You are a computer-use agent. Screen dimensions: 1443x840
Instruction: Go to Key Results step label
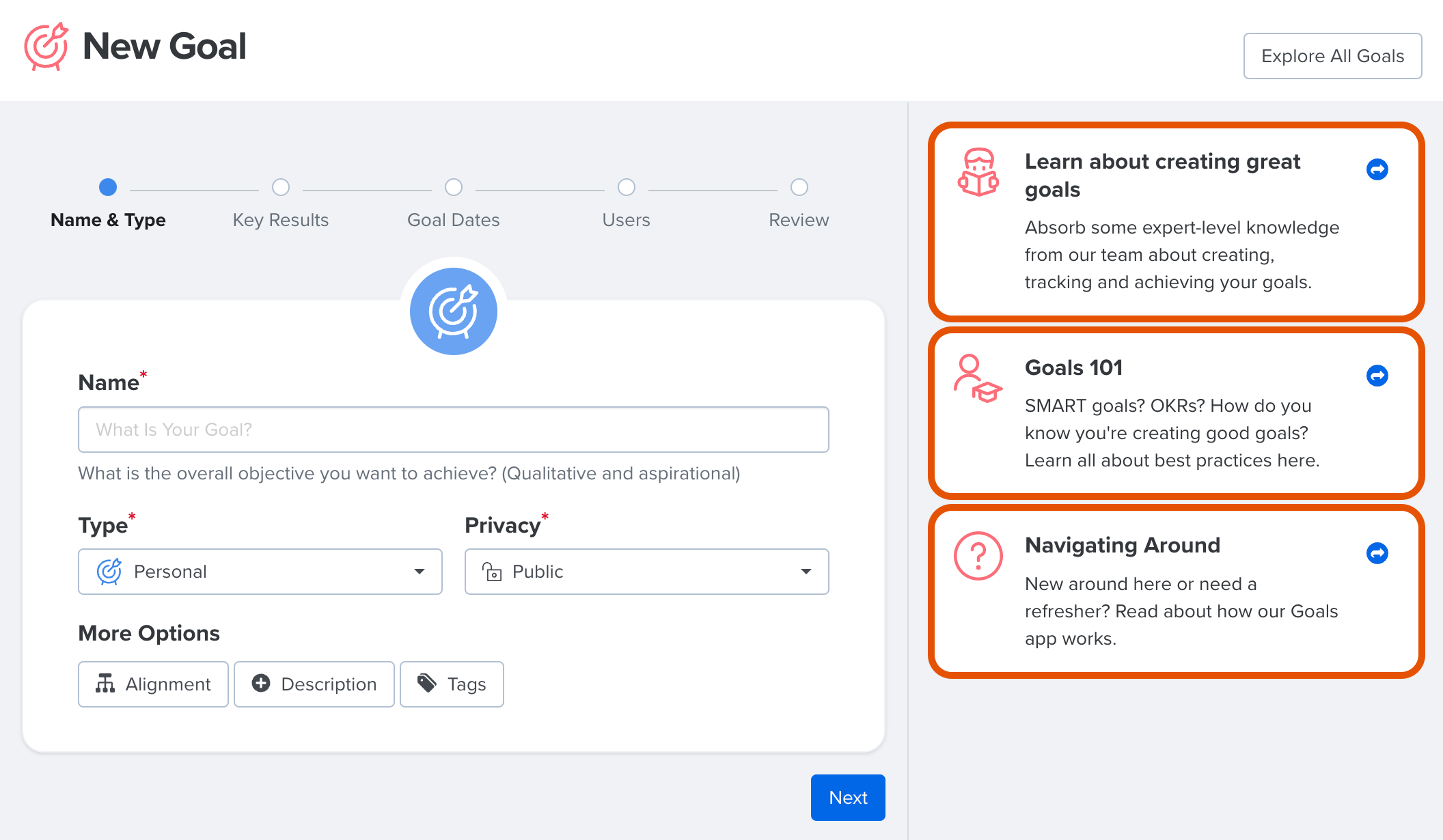(281, 220)
